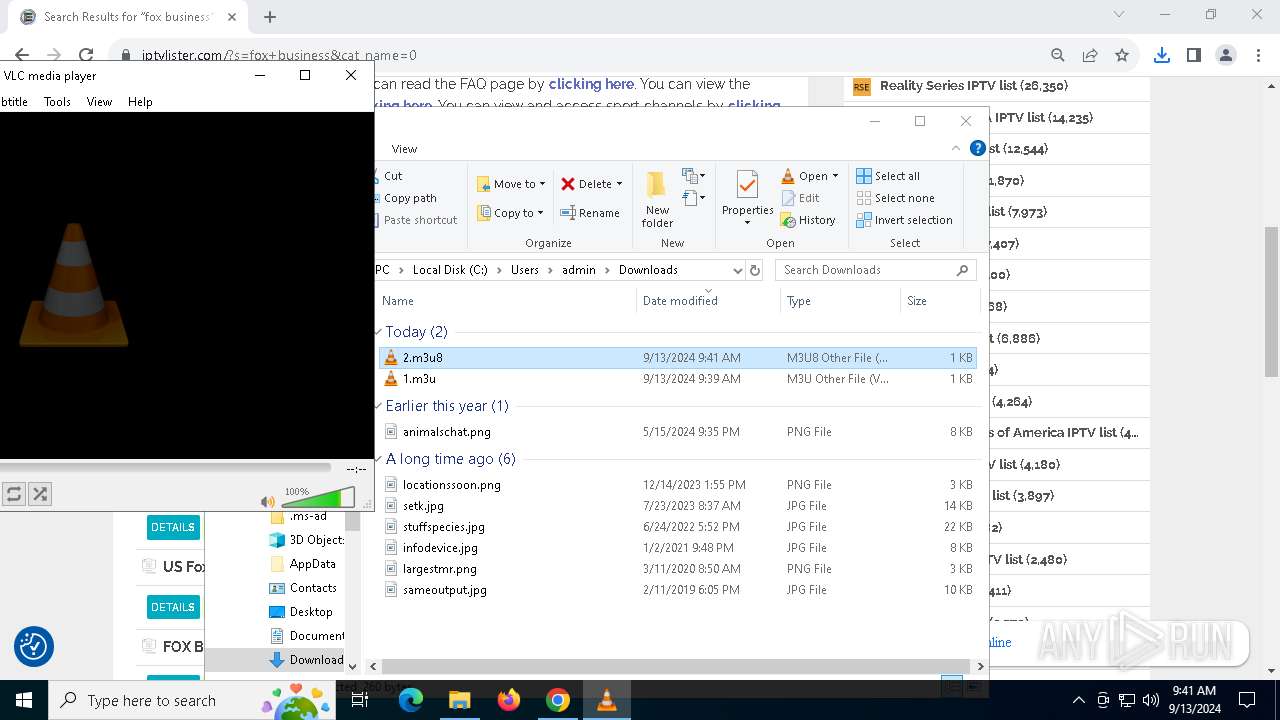Collapse the A long time ago group

[378, 459]
